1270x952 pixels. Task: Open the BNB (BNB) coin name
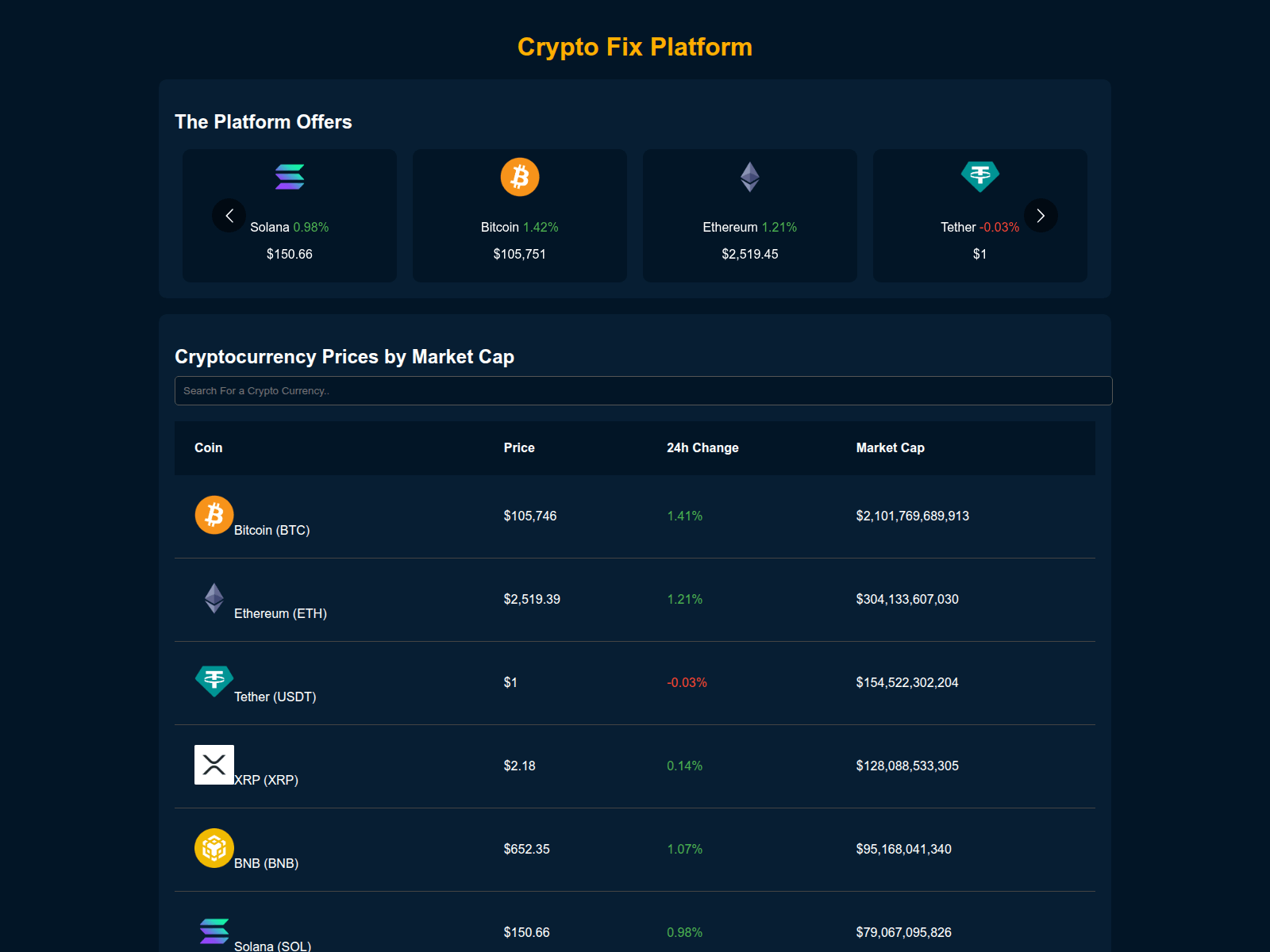(x=267, y=863)
